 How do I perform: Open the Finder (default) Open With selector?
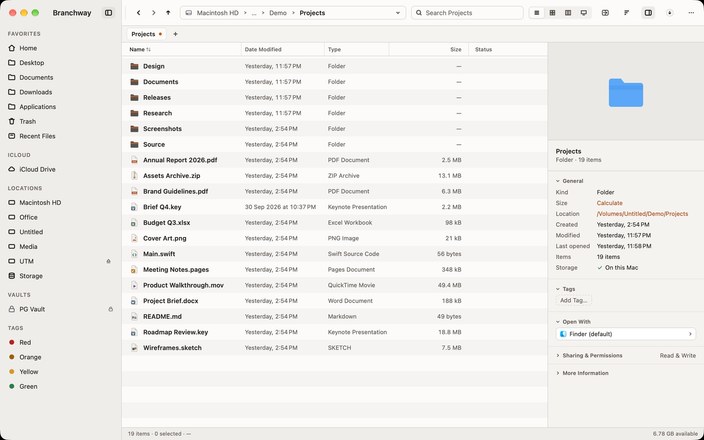tap(626, 334)
